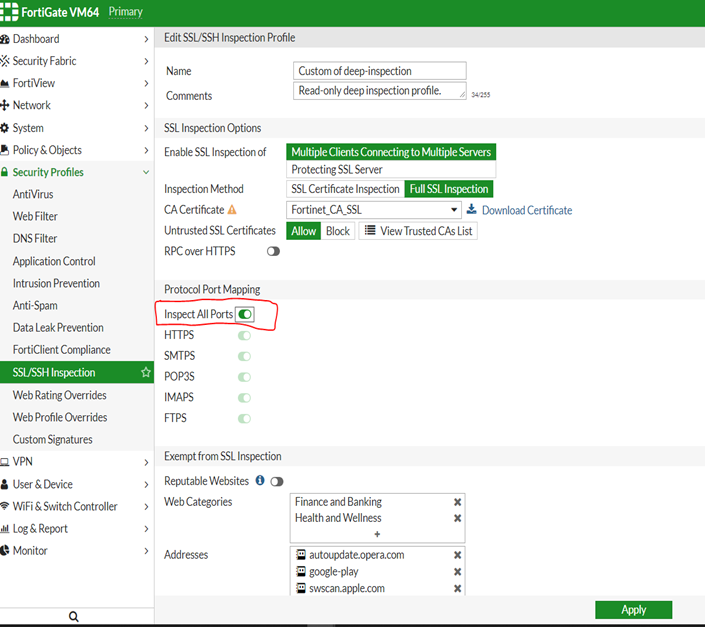
Task: Open the AntiVirus profile page
Action: pos(33,194)
